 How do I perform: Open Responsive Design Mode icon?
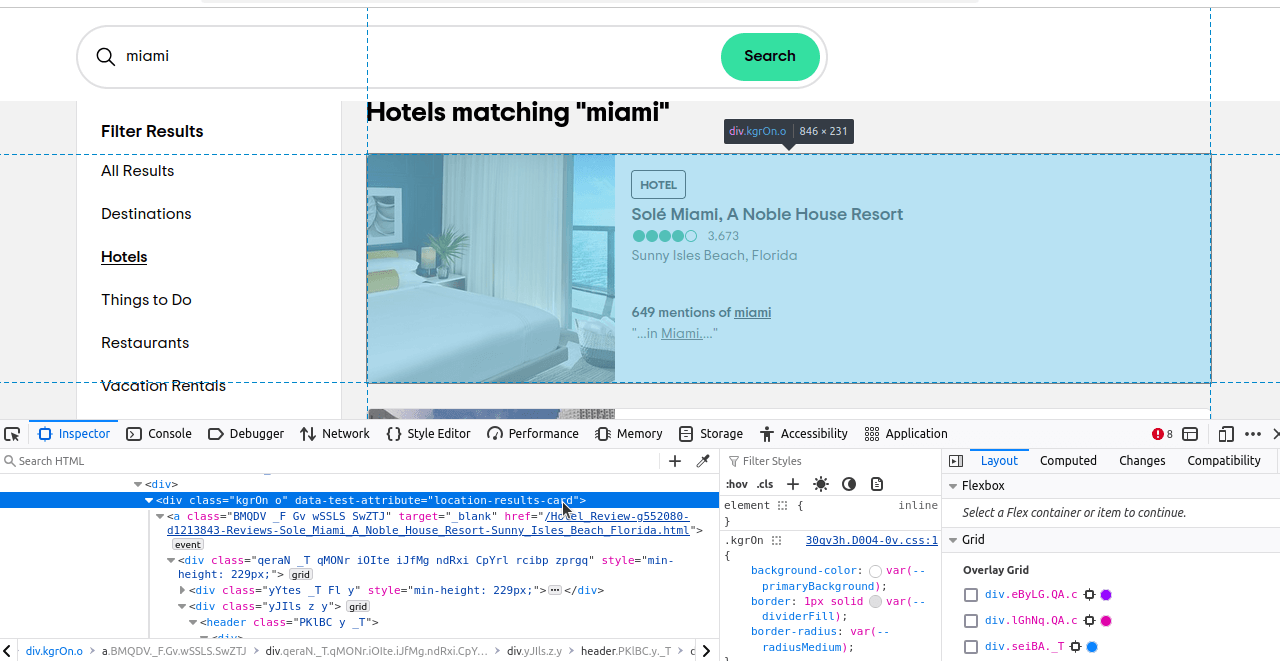(x=1226, y=434)
